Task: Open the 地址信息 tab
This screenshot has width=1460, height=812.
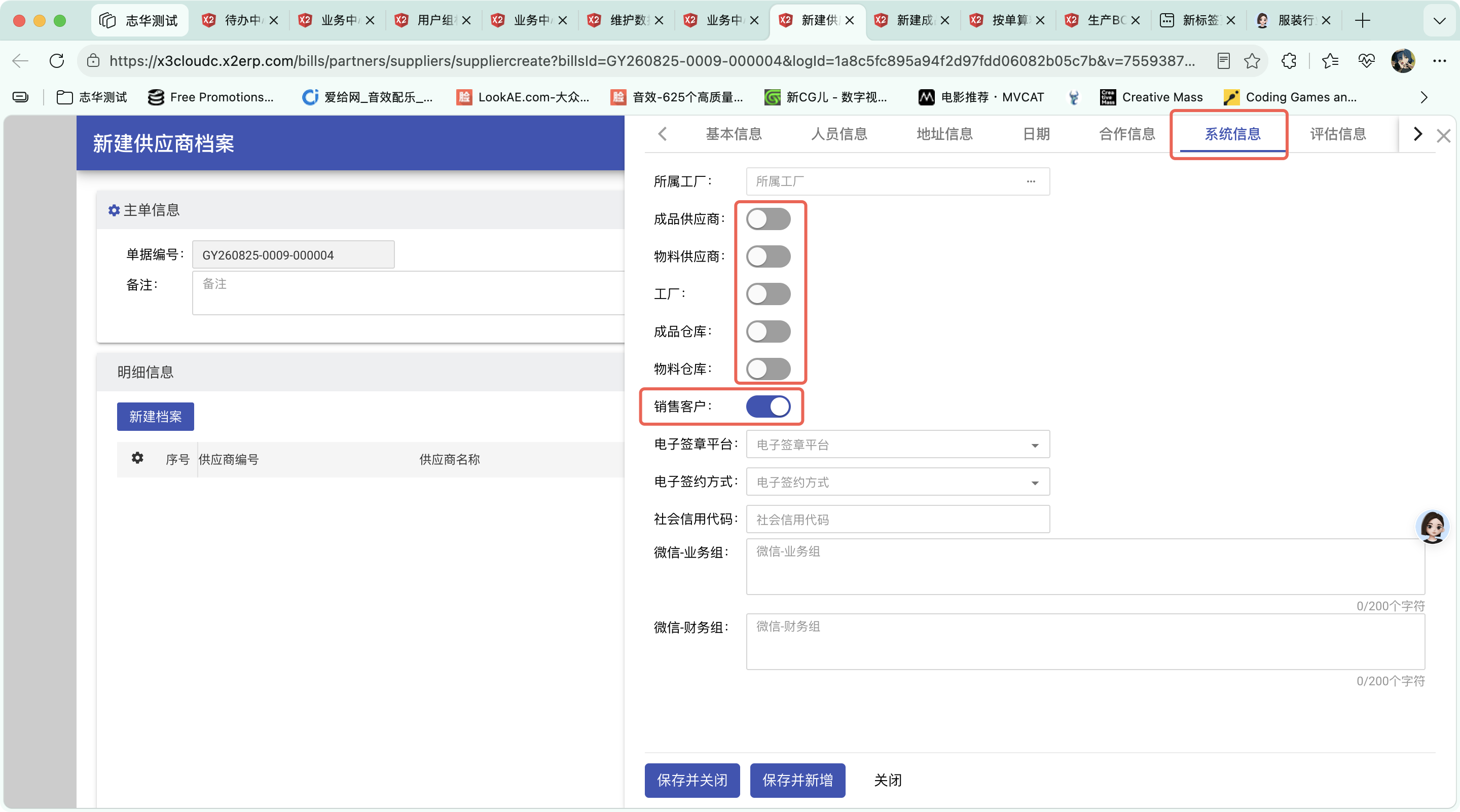Action: click(x=944, y=134)
